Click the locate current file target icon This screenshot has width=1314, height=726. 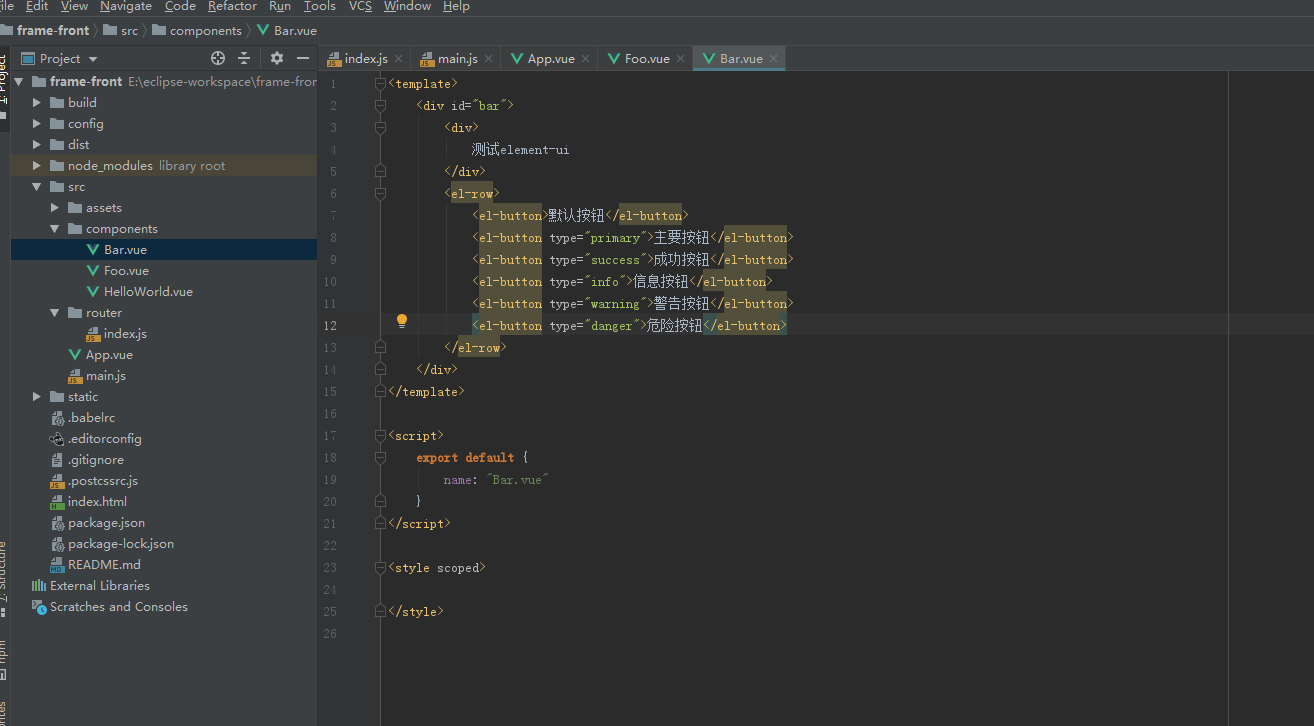coord(218,59)
